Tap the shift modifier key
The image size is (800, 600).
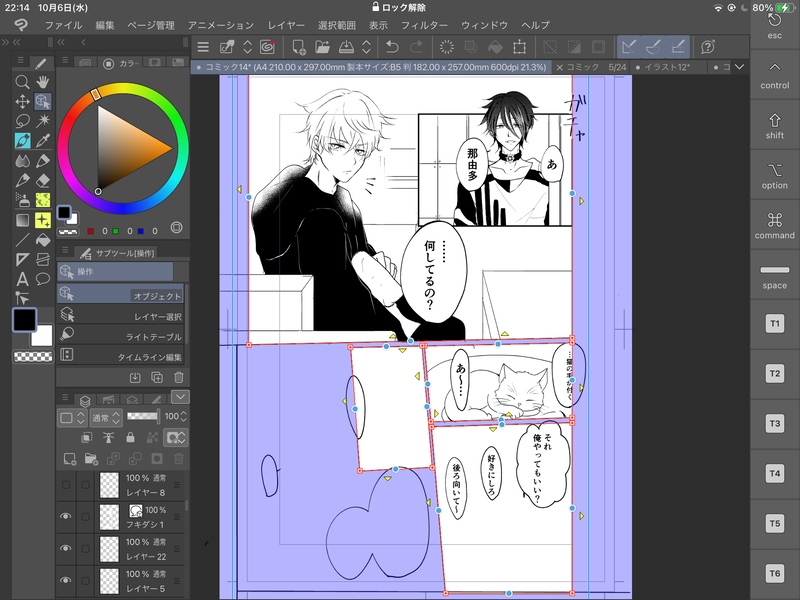[x=774, y=126]
